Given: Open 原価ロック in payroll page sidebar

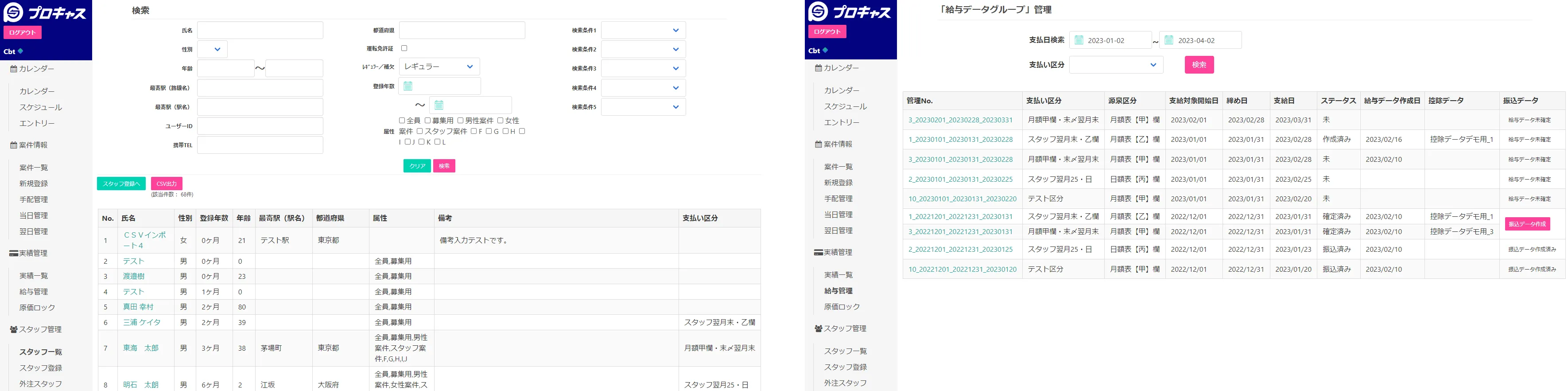Looking at the screenshot, I should pos(842,307).
